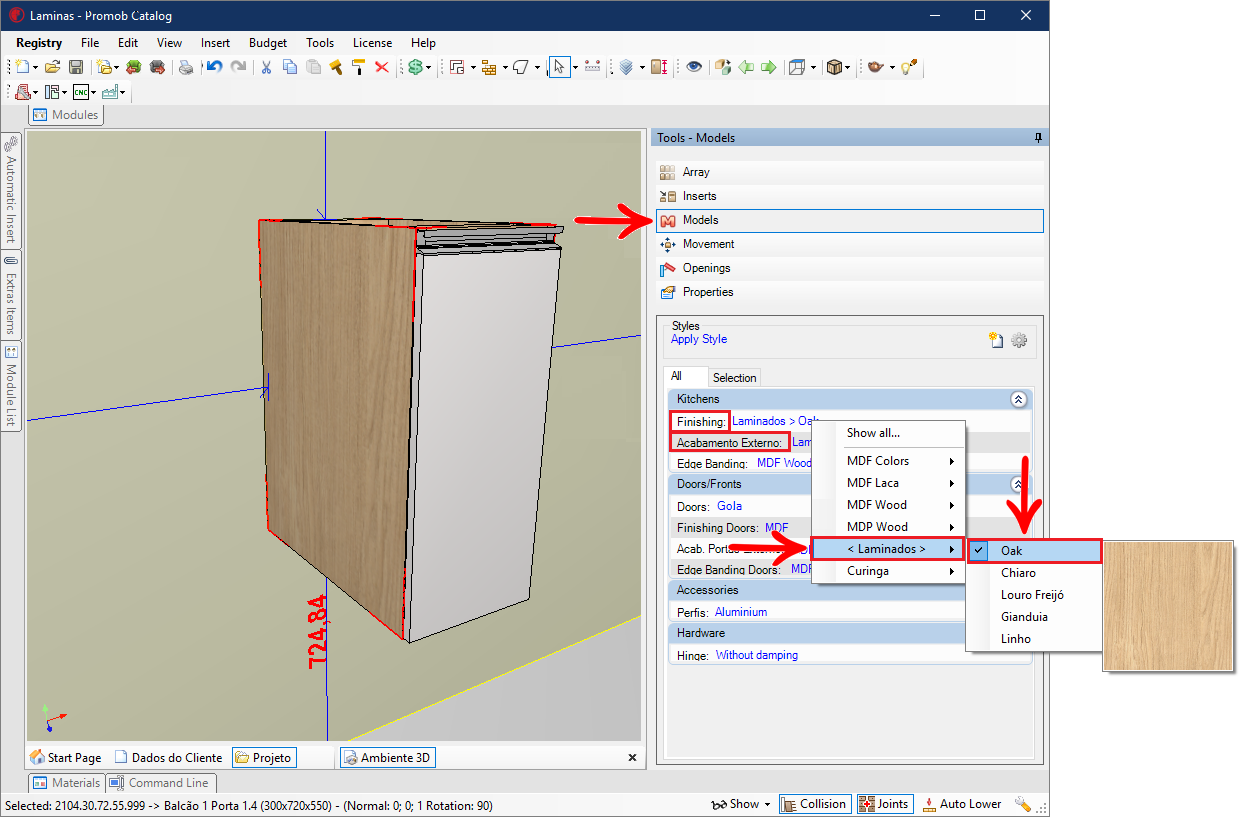The image size is (1241, 817).
Task: Open the Inserts tool
Action: pyautogui.click(x=850, y=196)
